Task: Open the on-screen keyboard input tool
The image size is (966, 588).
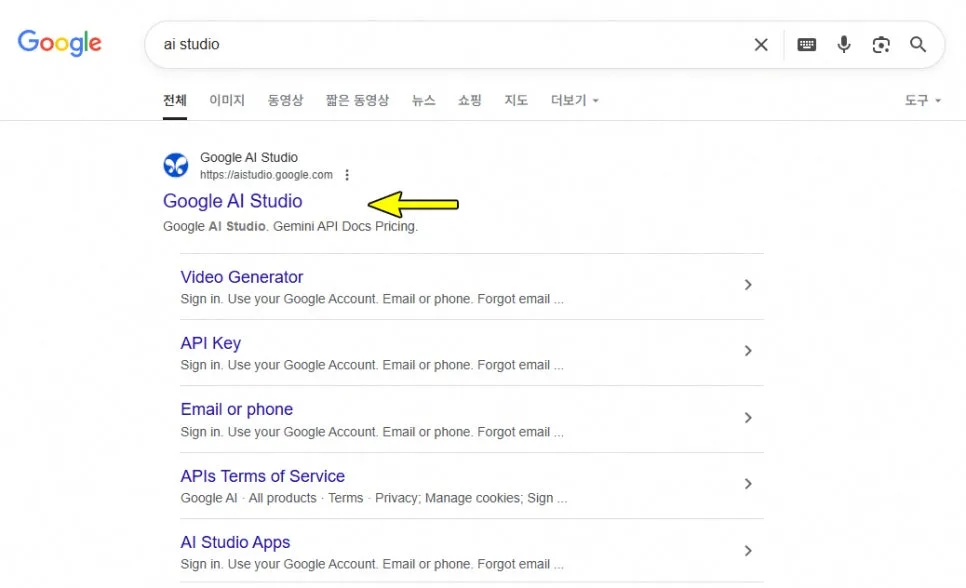Action: (x=806, y=44)
